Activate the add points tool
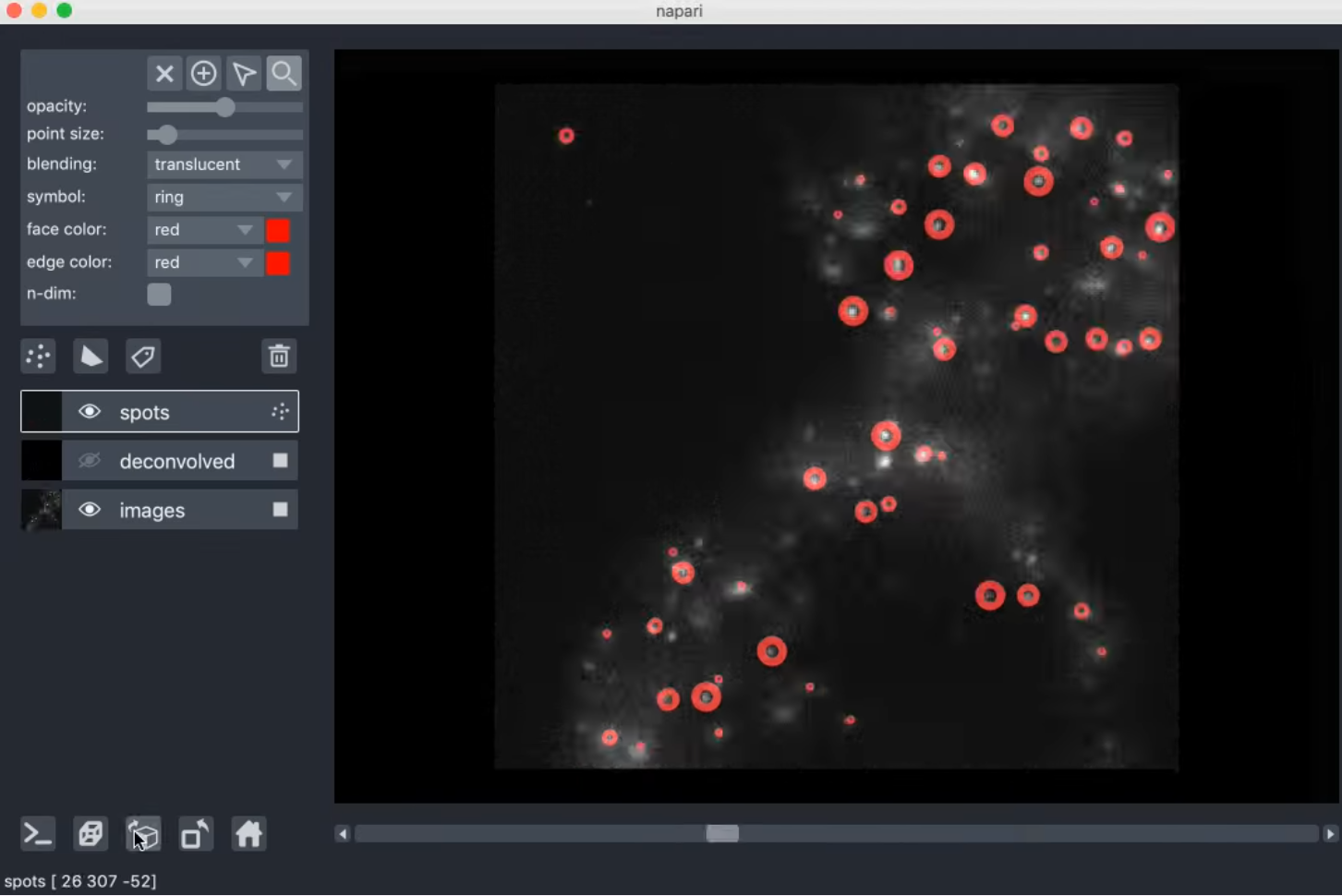Image resolution: width=1342 pixels, height=896 pixels. click(203, 73)
